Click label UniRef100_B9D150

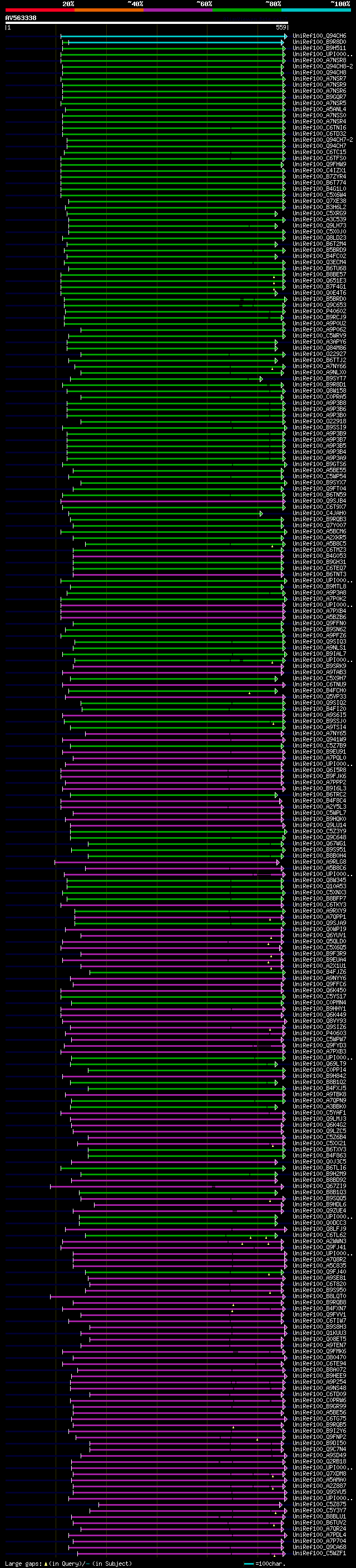click(x=319, y=1443)
